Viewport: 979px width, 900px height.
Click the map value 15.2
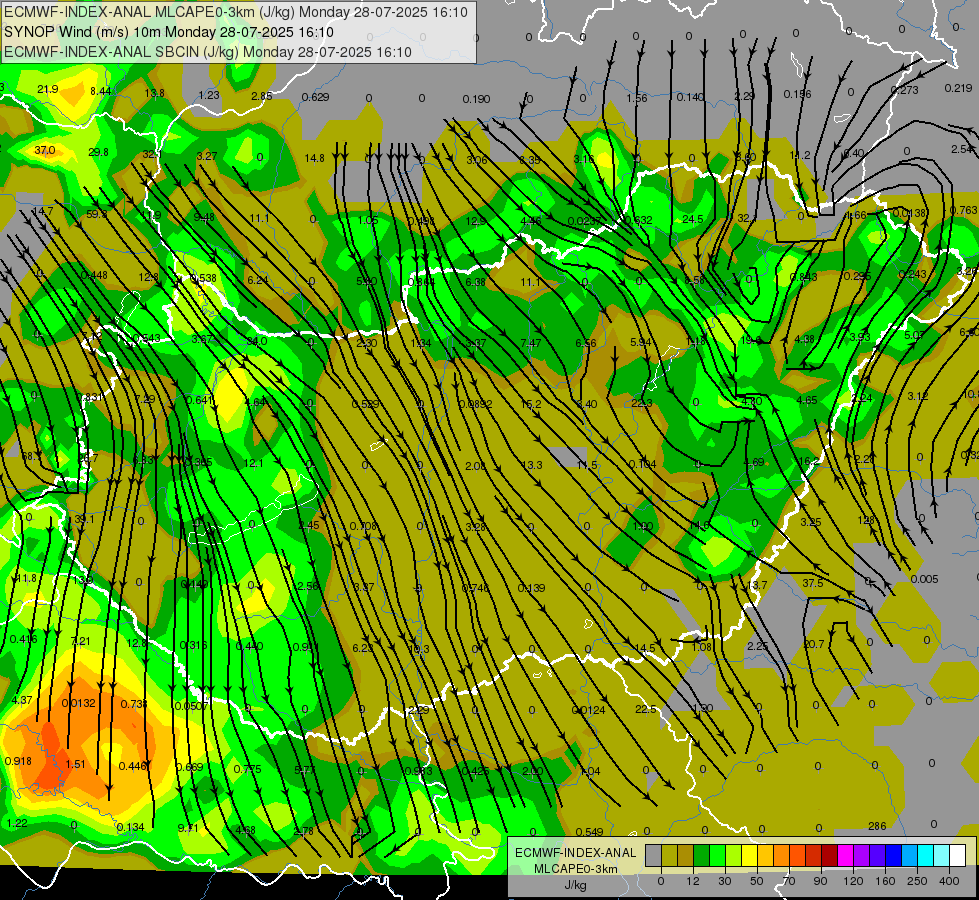531,404
